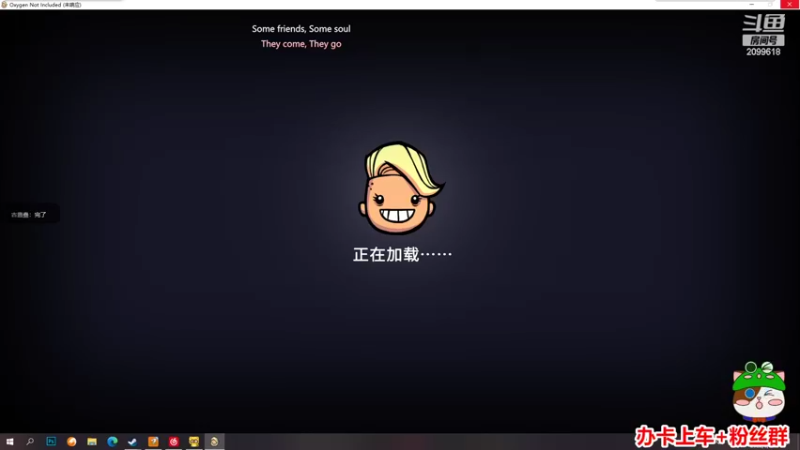Switch to Oxygen Not Included taskbar icon
The height and width of the screenshot is (450, 800).
[x=214, y=441]
